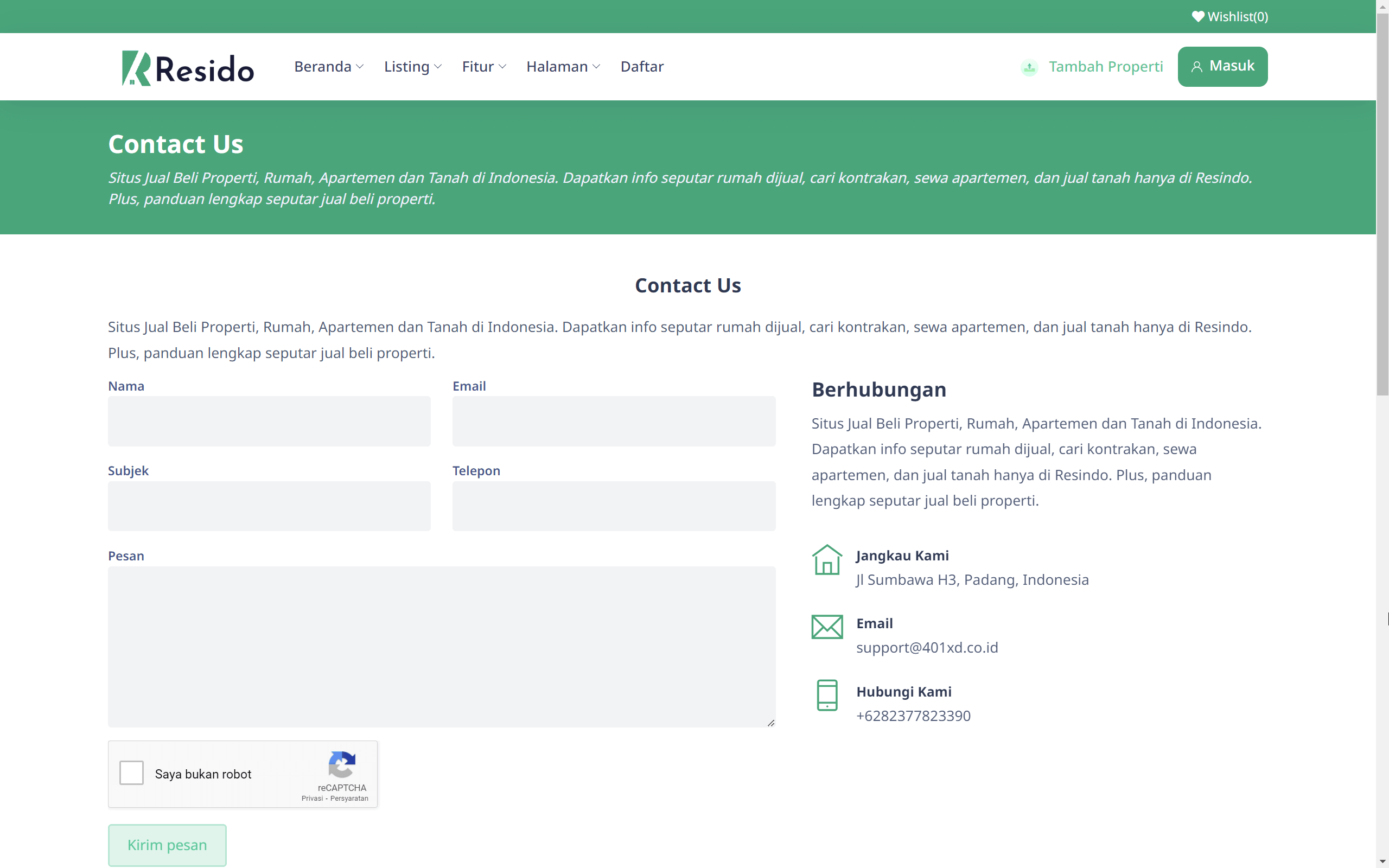Open the Daftar menu item
This screenshot has width=1389, height=868.
pos(642,67)
